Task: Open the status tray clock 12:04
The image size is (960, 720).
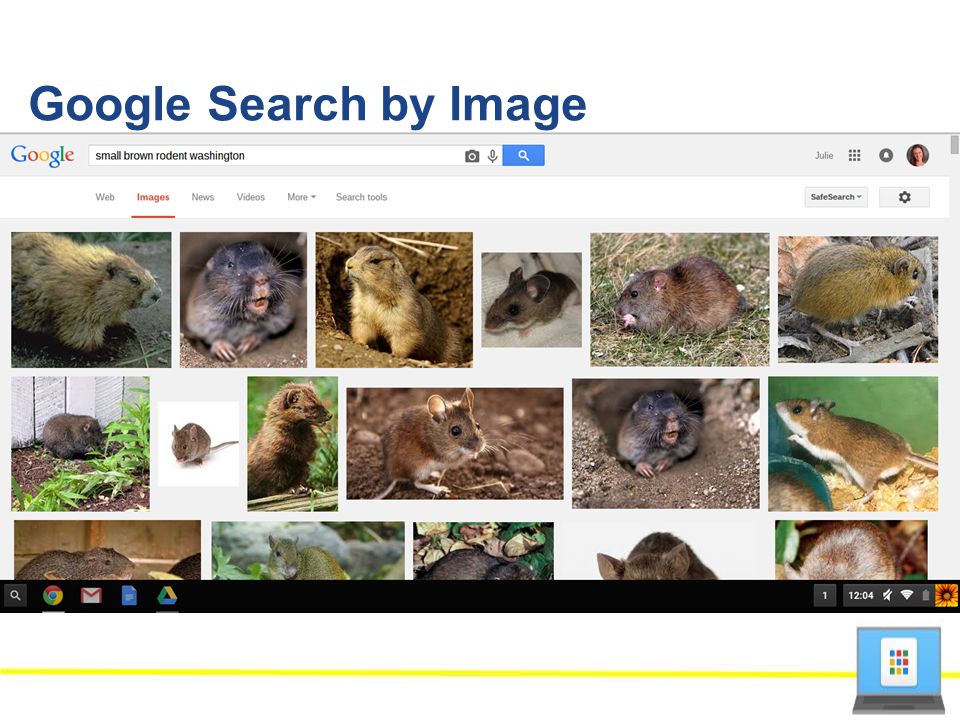Action: 860,595
